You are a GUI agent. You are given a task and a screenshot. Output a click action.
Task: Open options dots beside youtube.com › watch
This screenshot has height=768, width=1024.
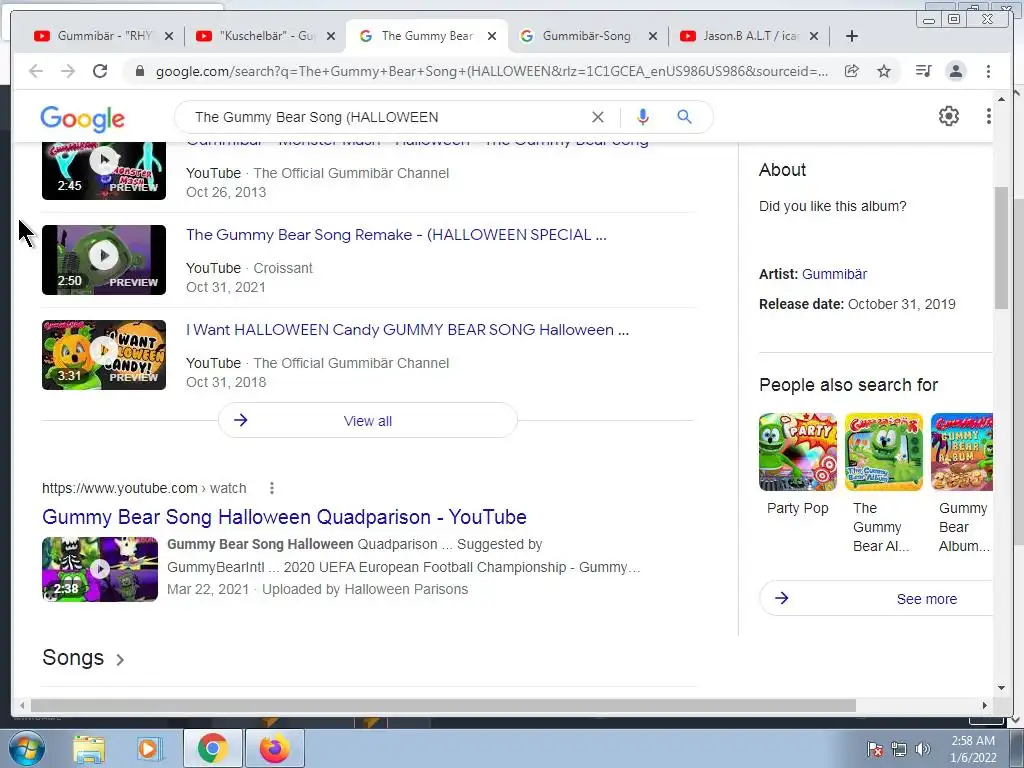272,488
